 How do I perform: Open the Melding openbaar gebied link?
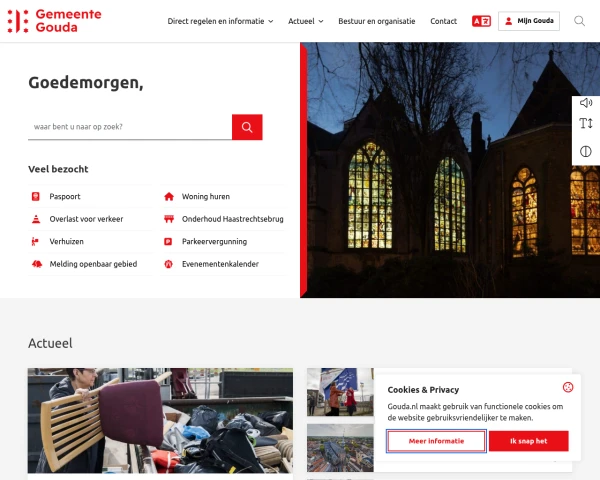tap(93, 264)
